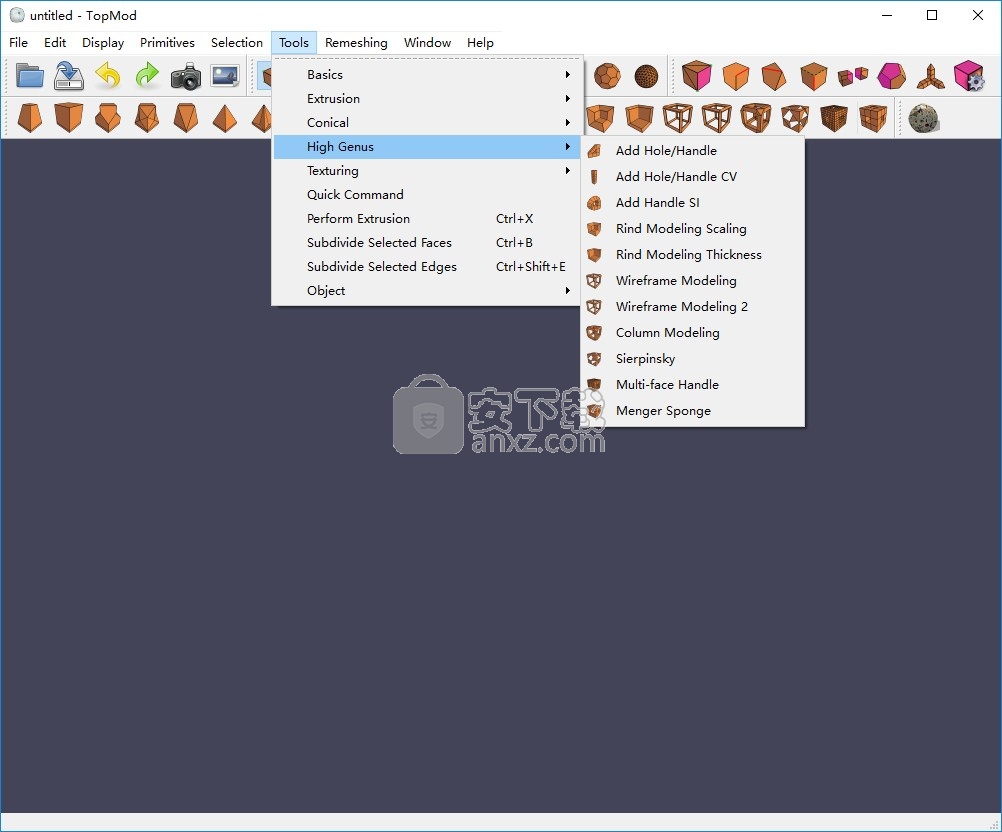
Task: Close the open Tools menu in menu bar
Action: (x=294, y=43)
